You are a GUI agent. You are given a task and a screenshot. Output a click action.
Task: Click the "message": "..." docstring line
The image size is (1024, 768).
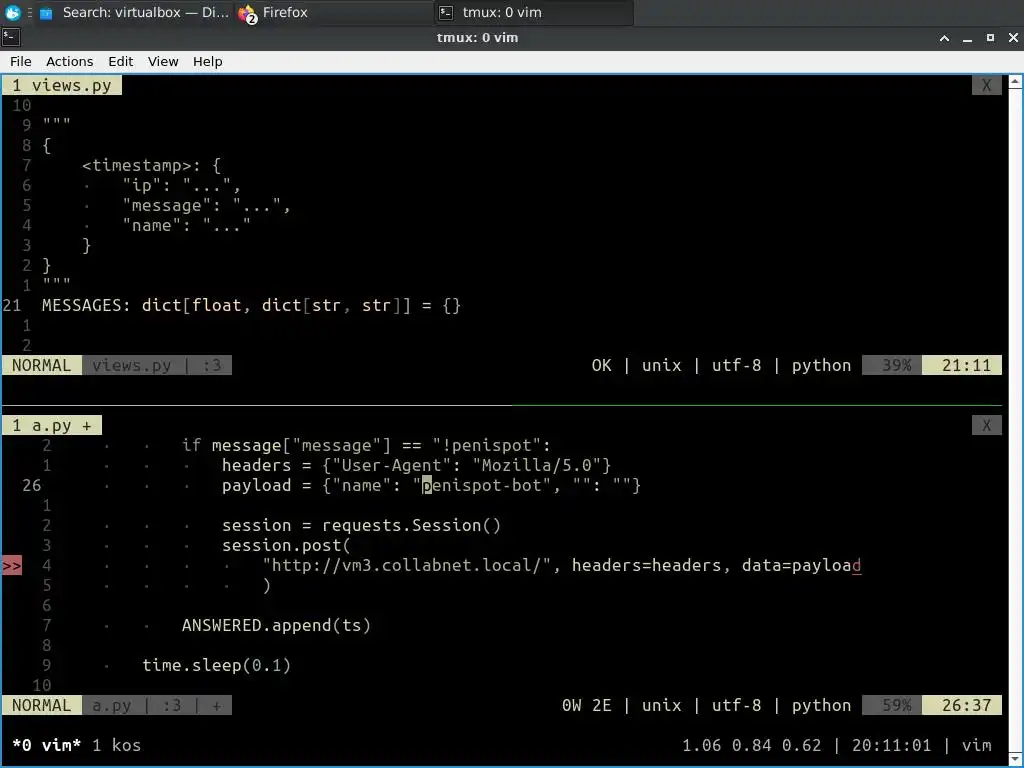coord(206,206)
